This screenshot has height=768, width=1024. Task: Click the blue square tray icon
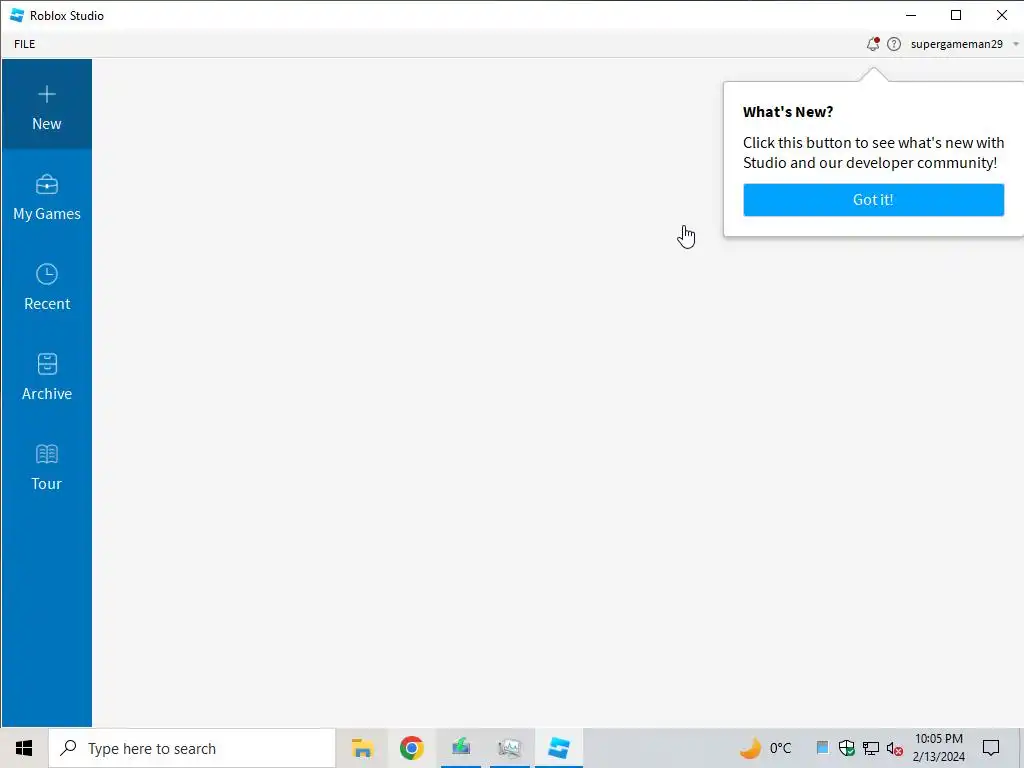[822, 748]
